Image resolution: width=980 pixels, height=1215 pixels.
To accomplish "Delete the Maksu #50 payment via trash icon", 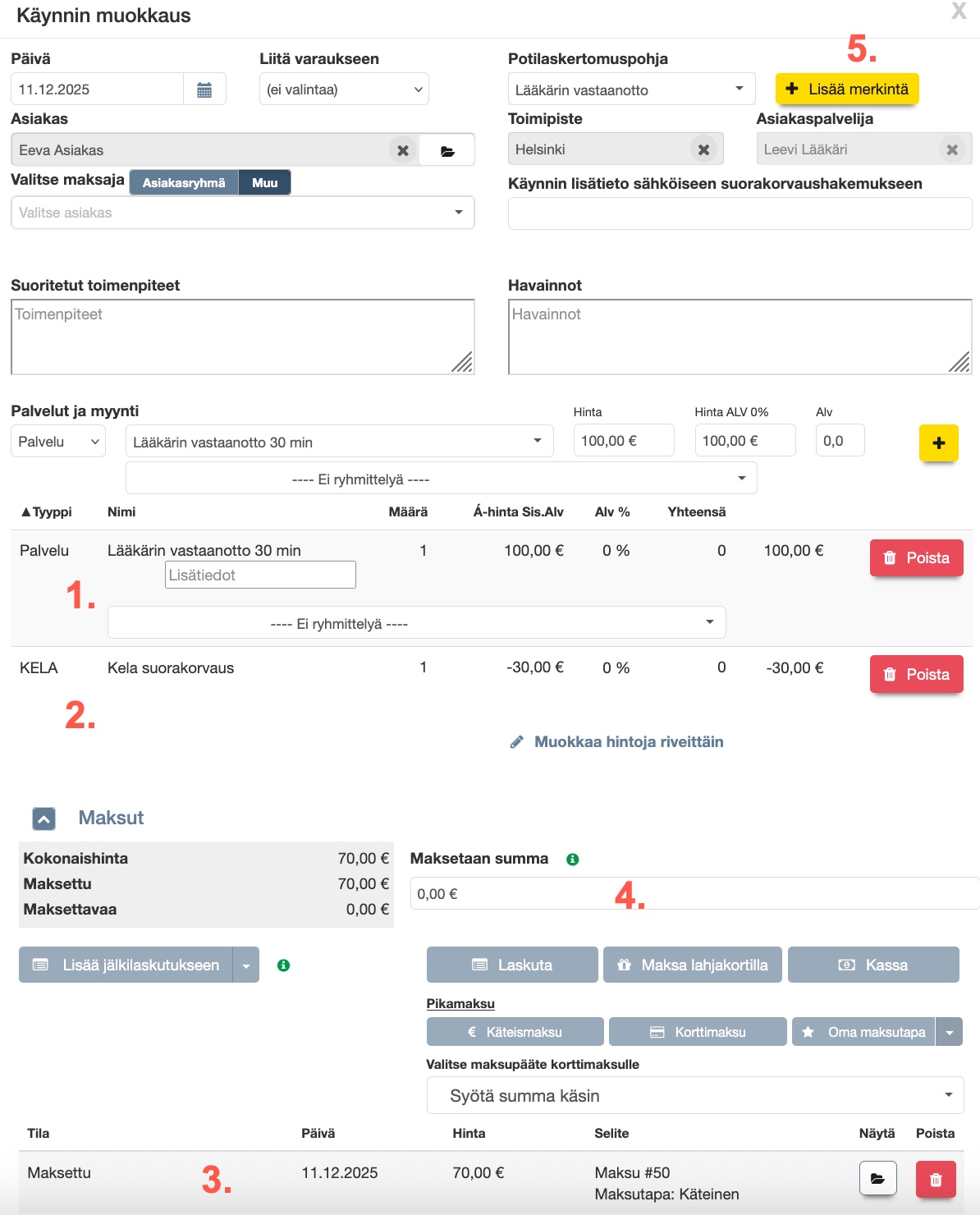I will pyautogui.click(x=936, y=1180).
